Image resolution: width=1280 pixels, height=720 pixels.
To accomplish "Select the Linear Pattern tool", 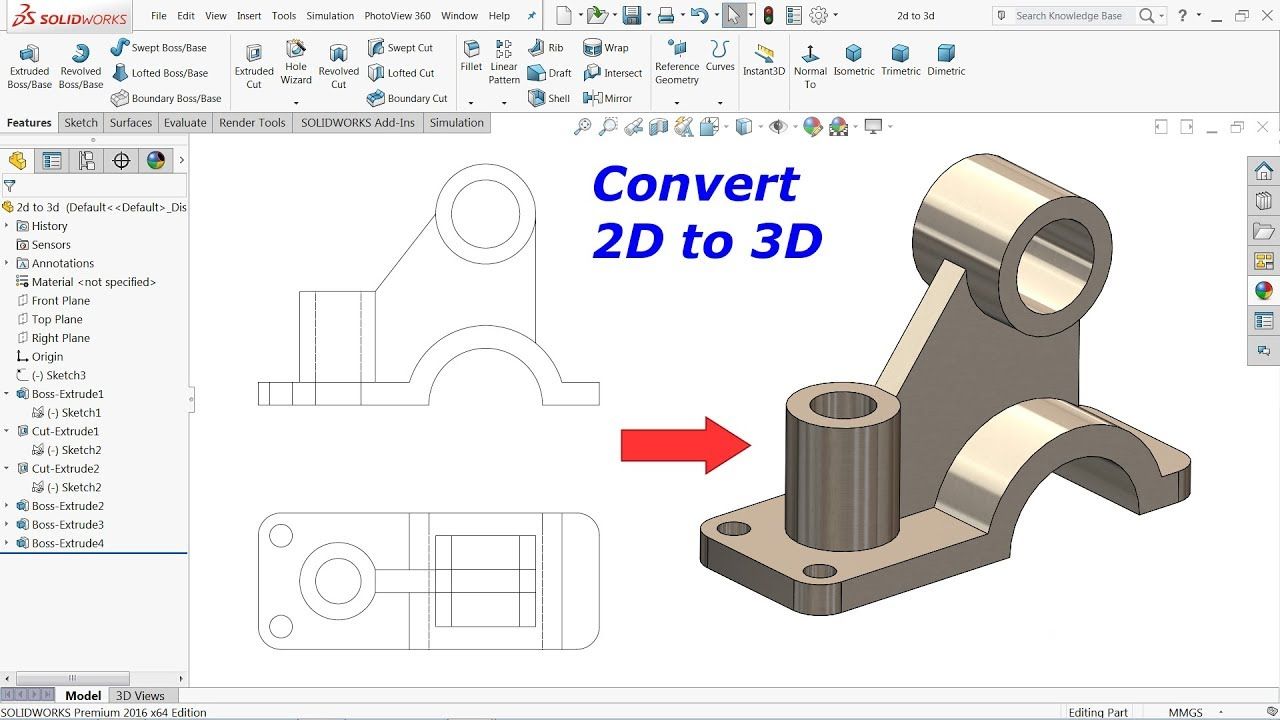I will [x=504, y=63].
